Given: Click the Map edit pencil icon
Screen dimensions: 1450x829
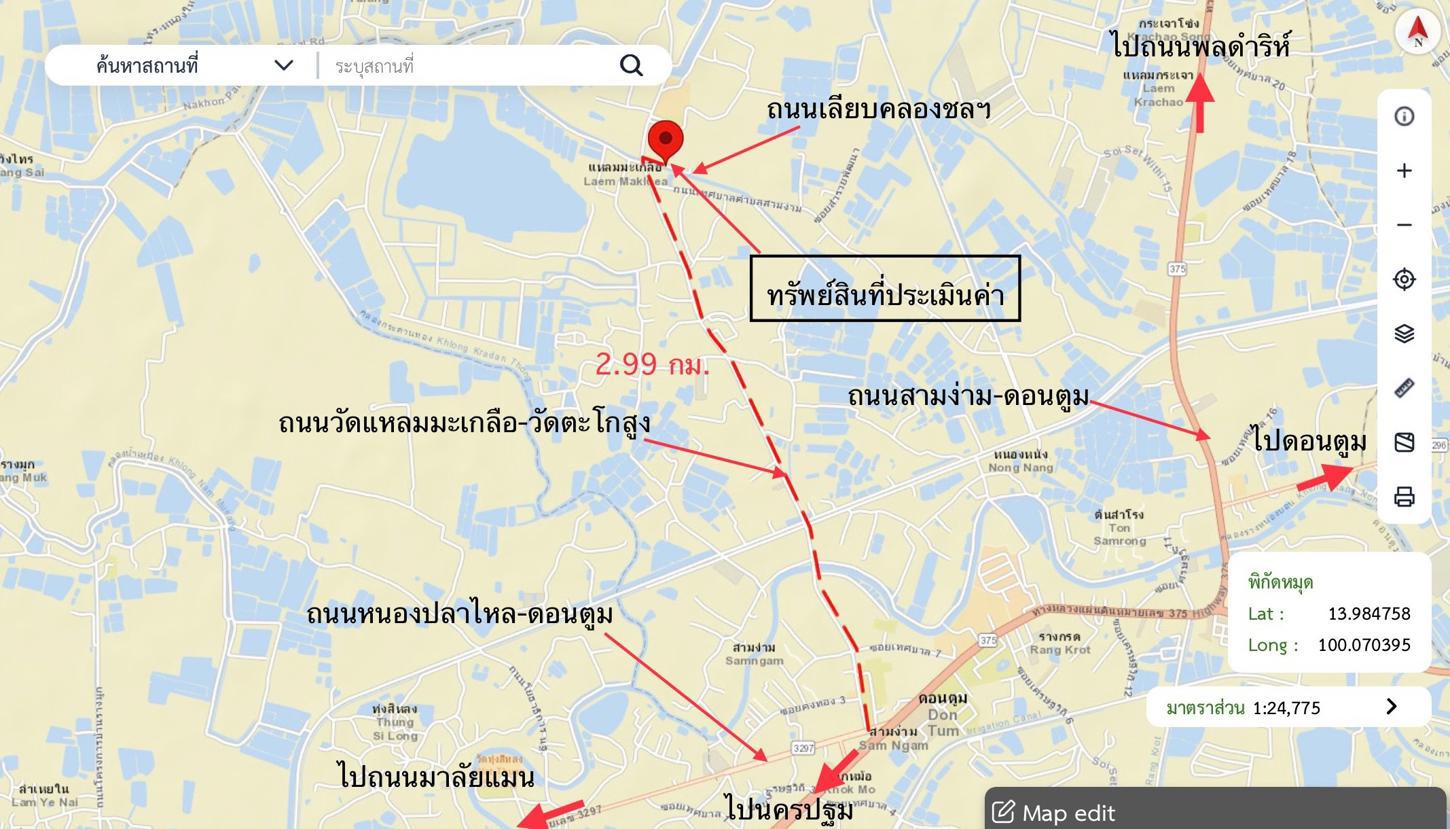Looking at the screenshot, I should pos(1003,811).
